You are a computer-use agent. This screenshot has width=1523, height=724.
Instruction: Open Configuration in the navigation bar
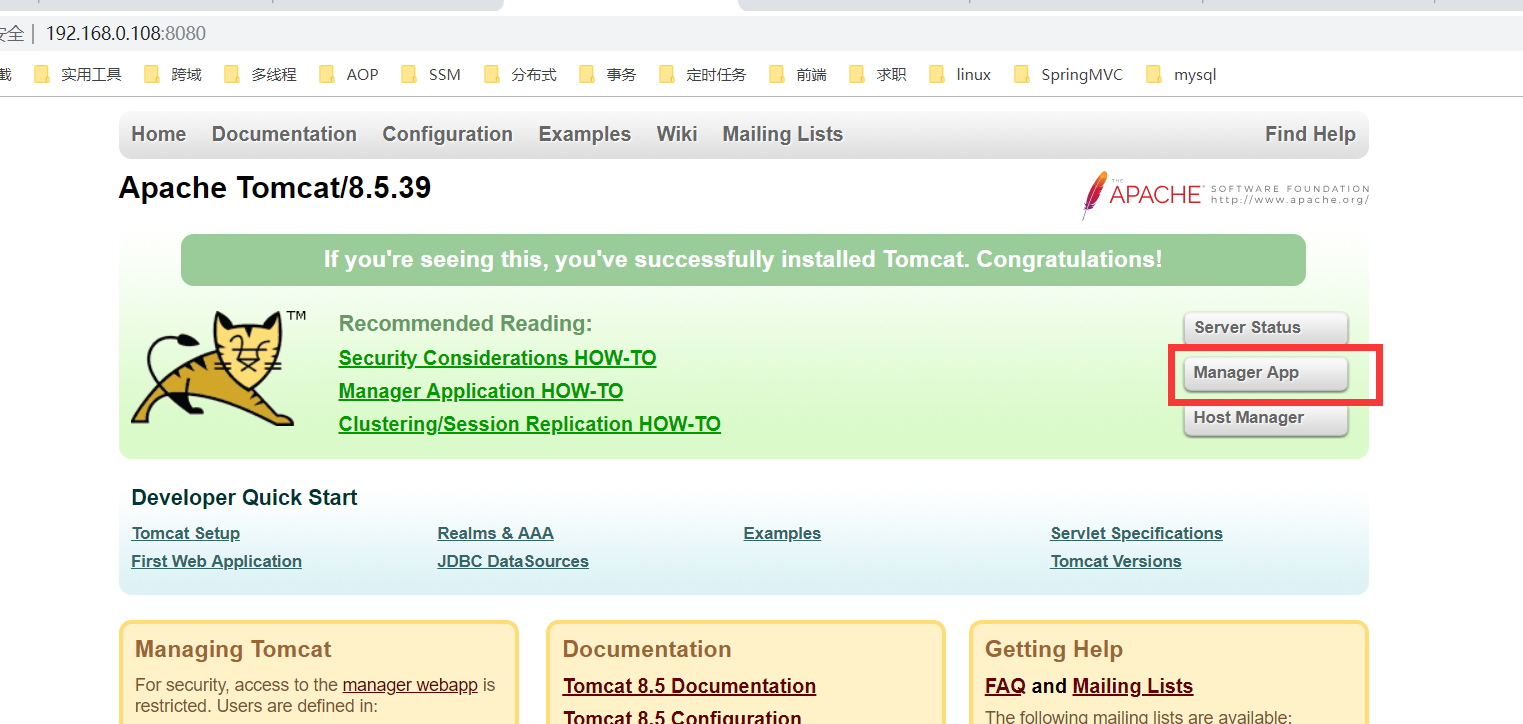click(x=447, y=134)
